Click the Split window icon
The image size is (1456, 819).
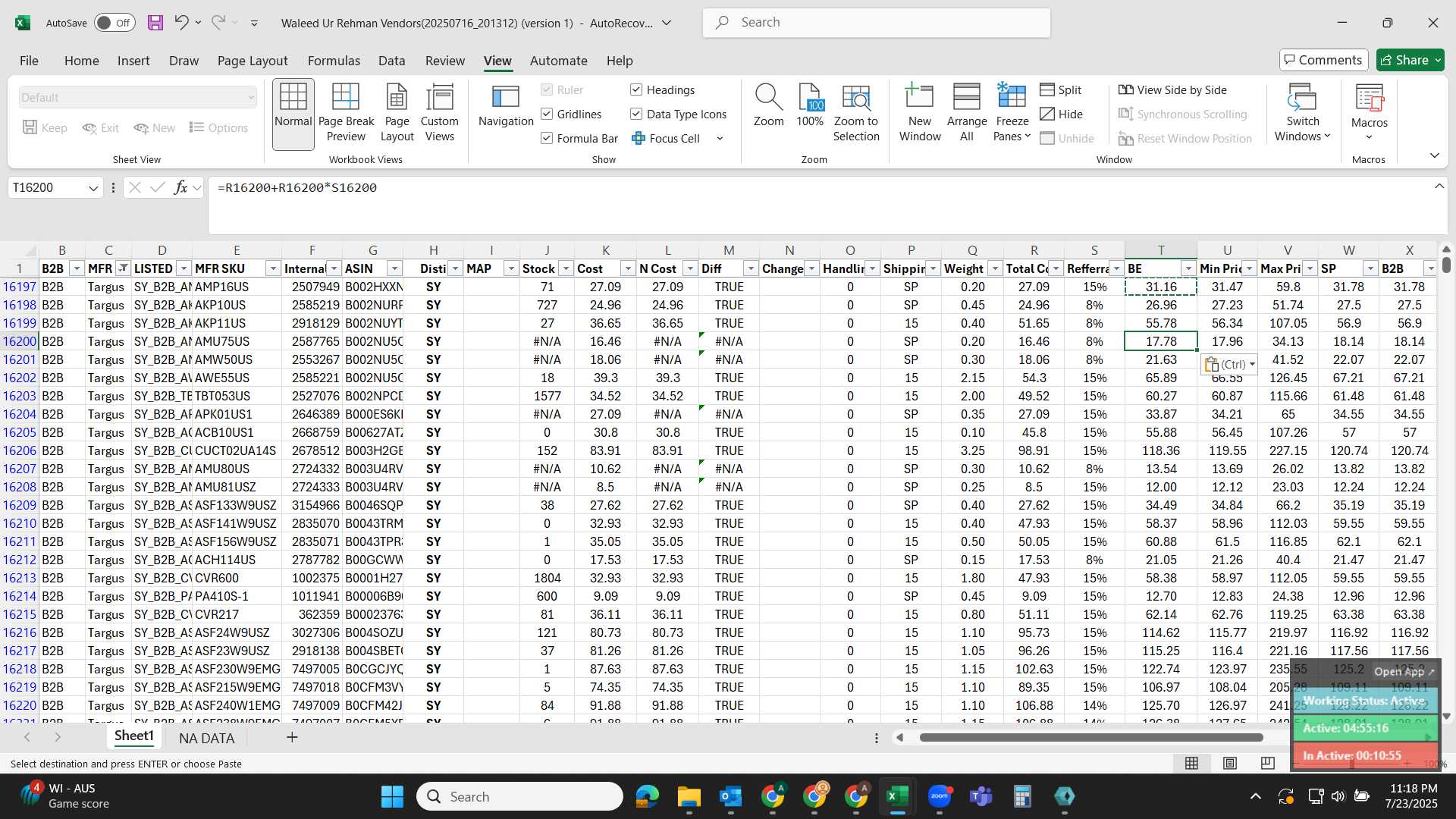tap(1047, 89)
